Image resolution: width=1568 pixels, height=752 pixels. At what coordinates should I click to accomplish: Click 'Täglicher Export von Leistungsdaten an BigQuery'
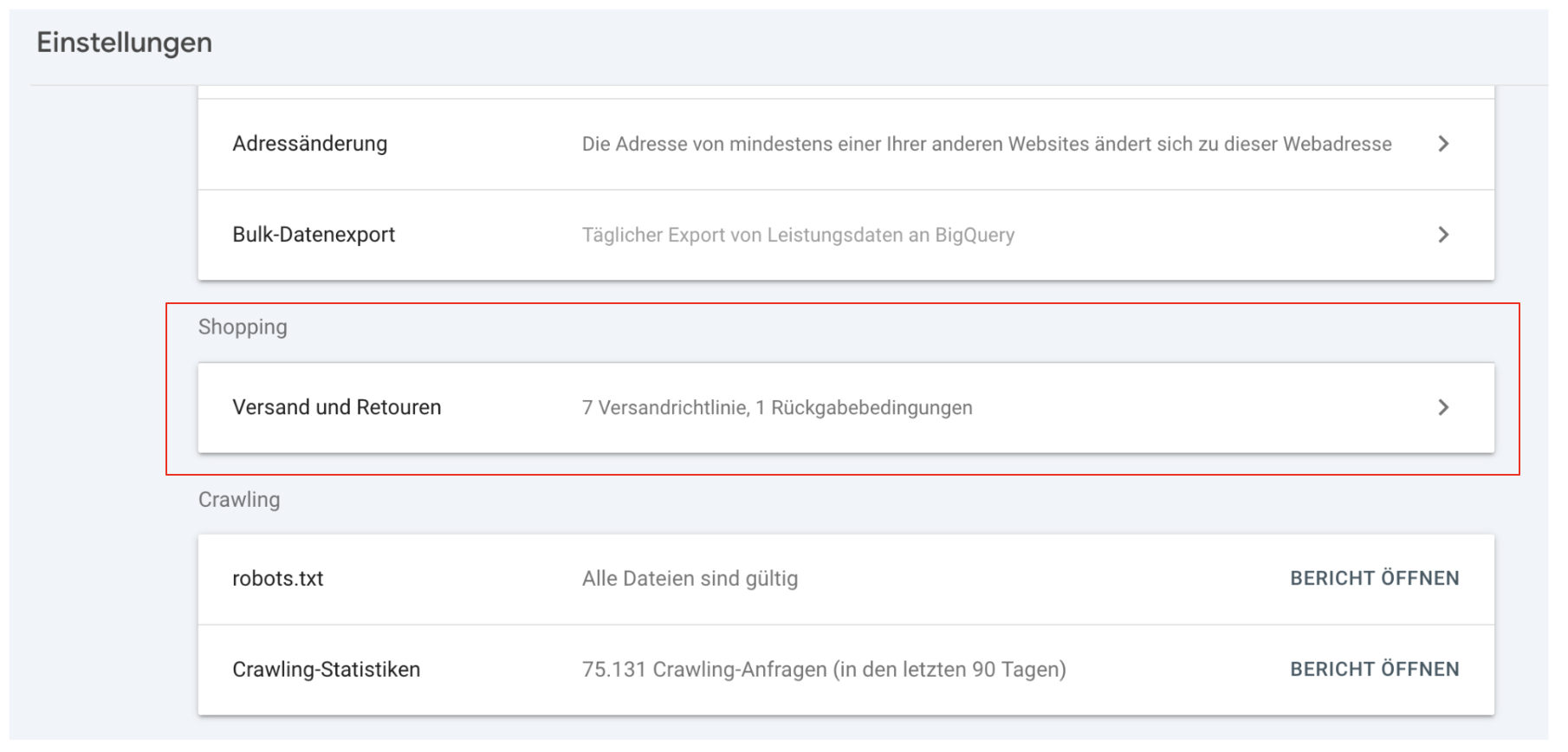[x=798, y=235]
